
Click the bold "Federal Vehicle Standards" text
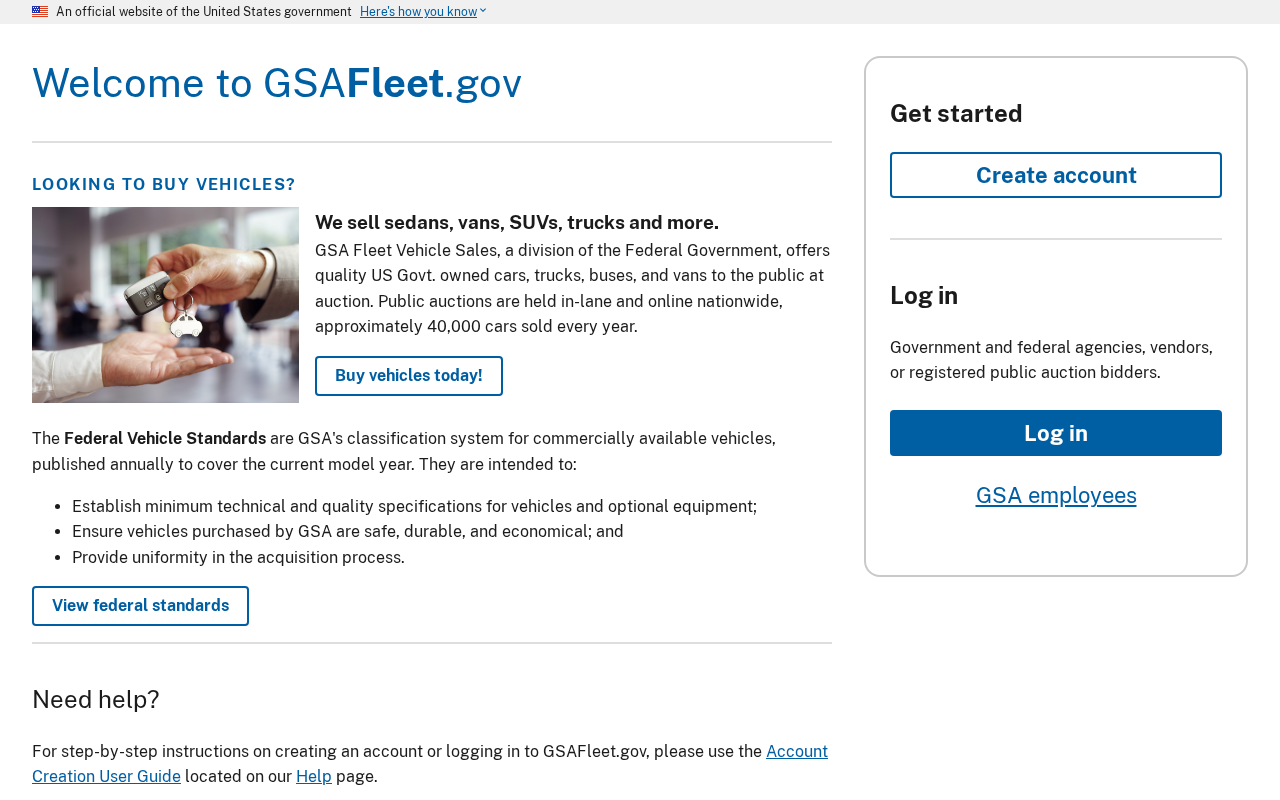click(165, 439)
